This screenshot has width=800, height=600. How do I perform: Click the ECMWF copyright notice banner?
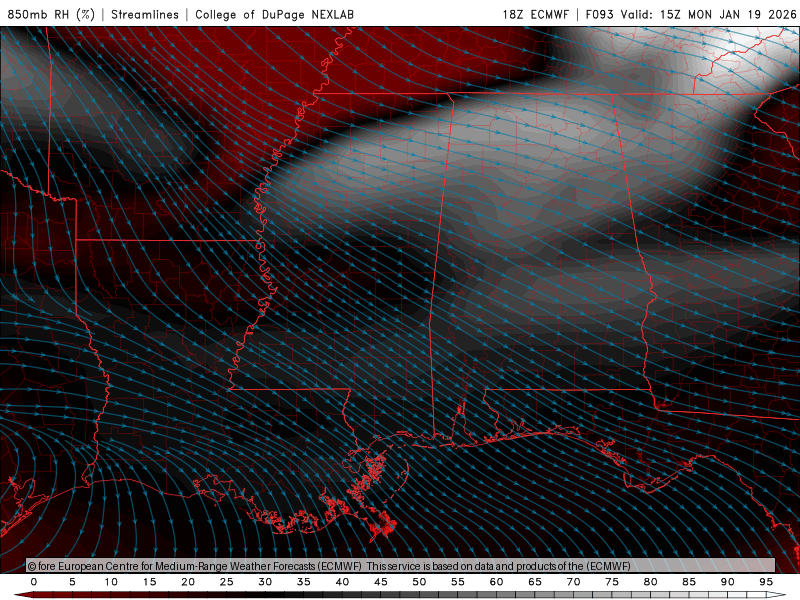point(401,566)
